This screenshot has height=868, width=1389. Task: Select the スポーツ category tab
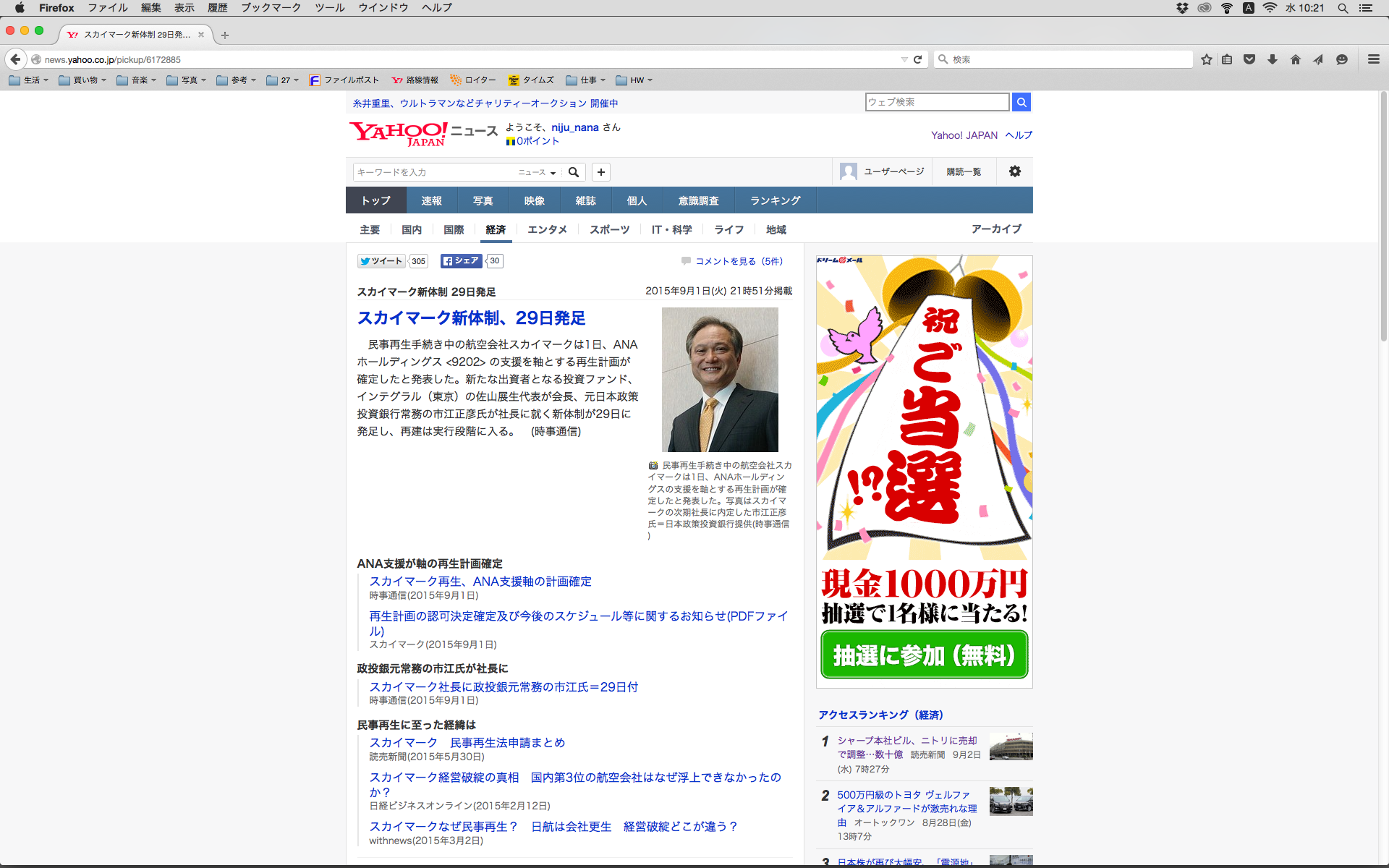coord(609,229)
